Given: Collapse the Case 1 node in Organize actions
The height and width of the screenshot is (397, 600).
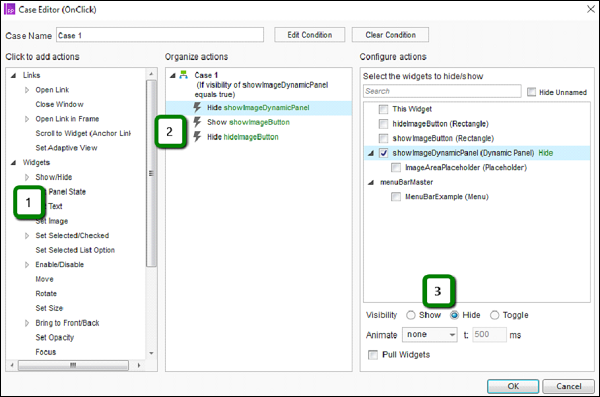Looking at the screenshot, I should click(173, 75).
